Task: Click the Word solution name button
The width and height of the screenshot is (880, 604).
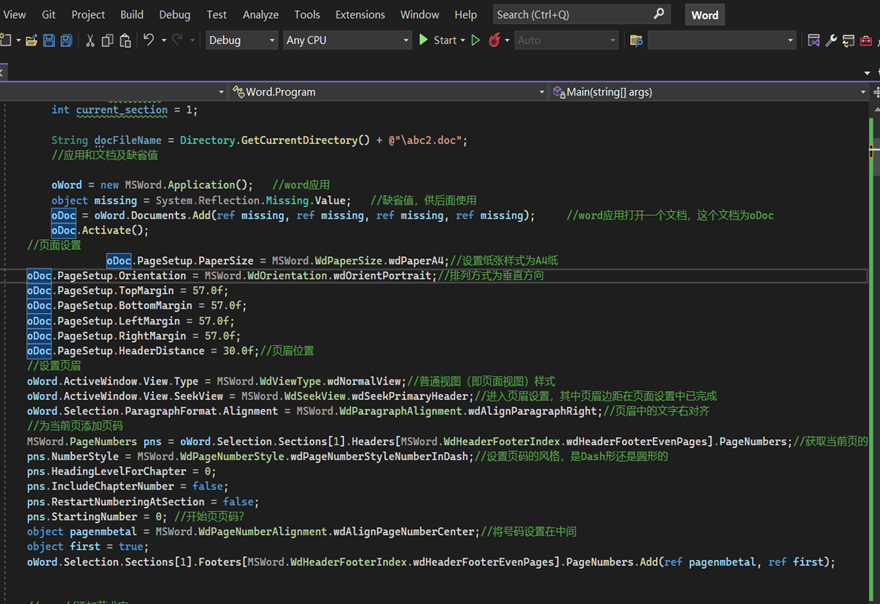Action: point(704,15)
